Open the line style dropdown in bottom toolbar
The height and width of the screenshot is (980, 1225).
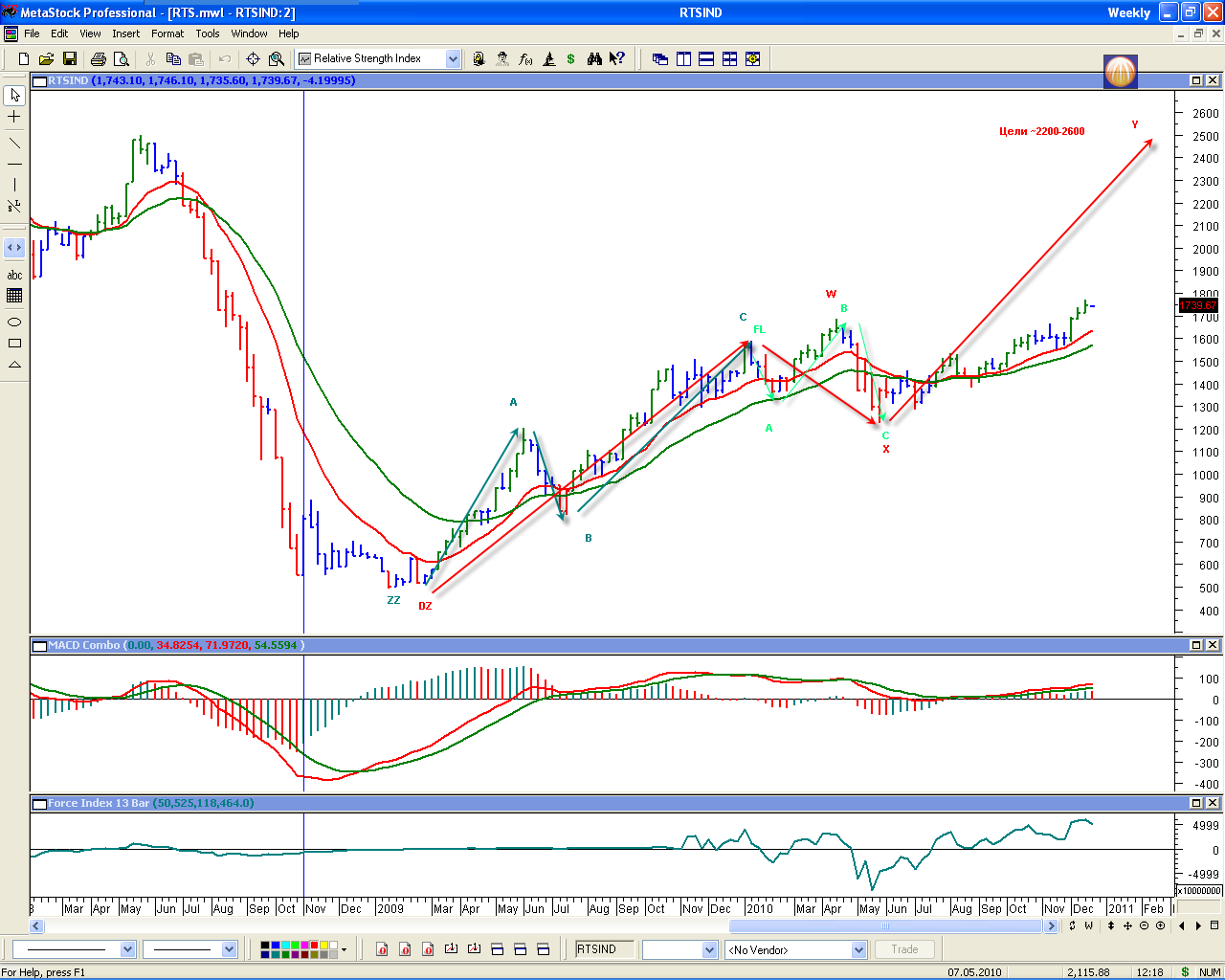coord(127,949)
